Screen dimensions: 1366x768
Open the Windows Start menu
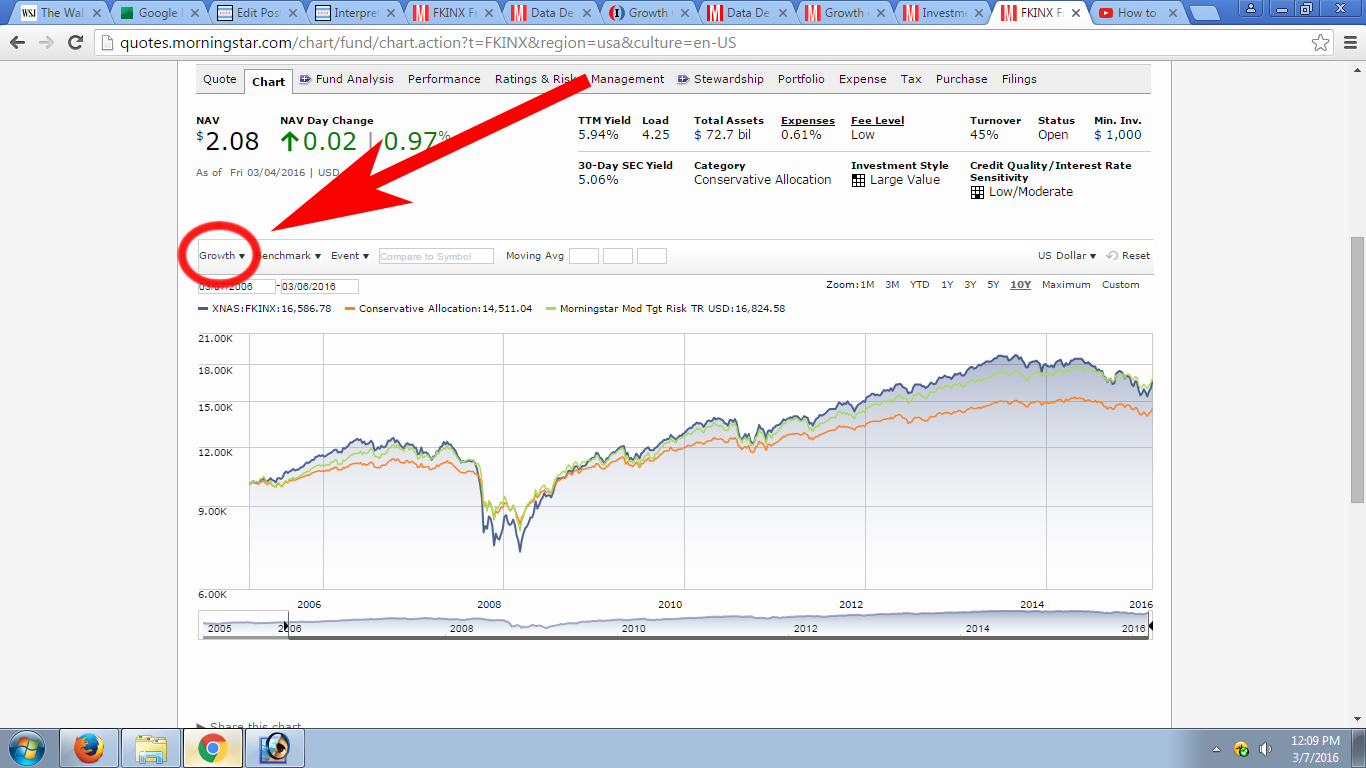[x=26, y=748]
